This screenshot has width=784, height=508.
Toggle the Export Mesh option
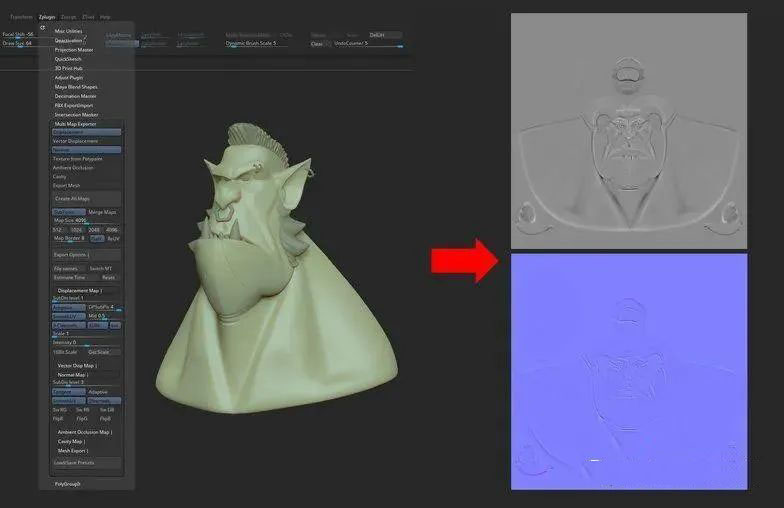click(x=86, y=186)
